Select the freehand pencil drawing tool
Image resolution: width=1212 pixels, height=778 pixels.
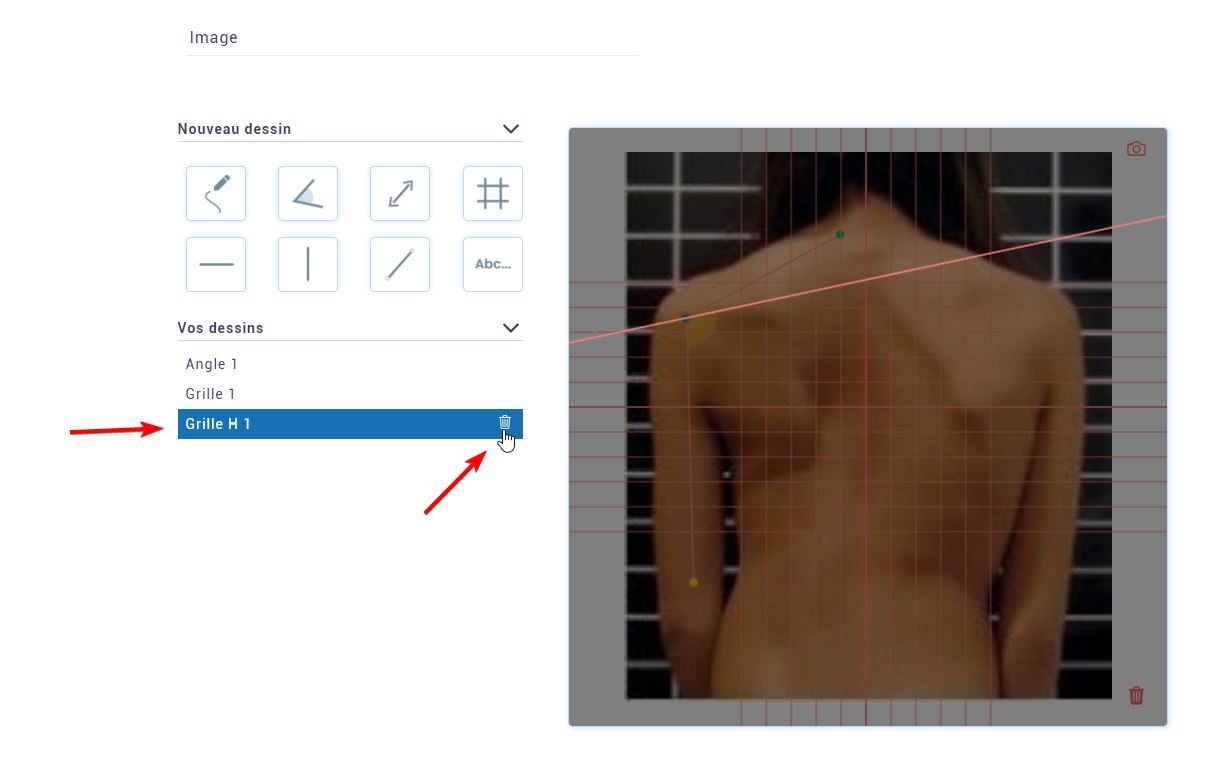216,194
